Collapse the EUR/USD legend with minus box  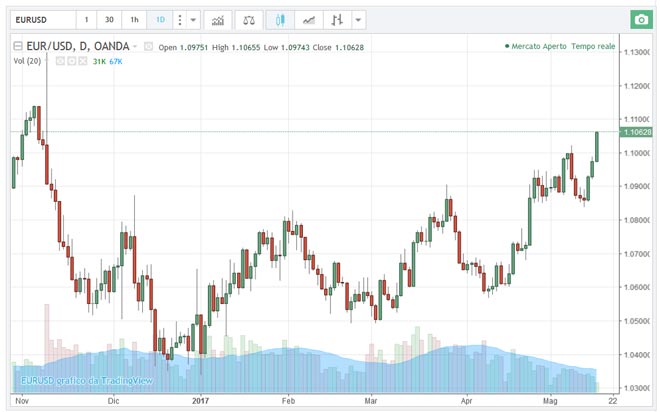pos(17,46)
